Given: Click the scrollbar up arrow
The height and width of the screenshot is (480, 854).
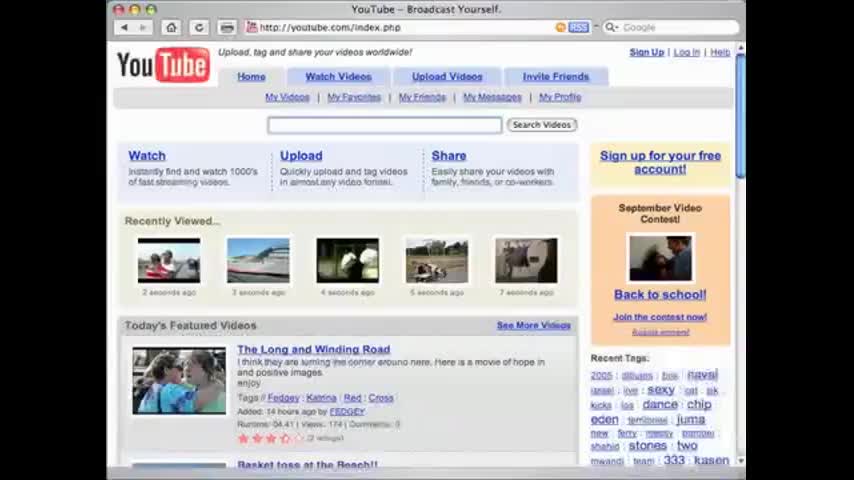Looking at the screenshot, I should tap(740, 48).
